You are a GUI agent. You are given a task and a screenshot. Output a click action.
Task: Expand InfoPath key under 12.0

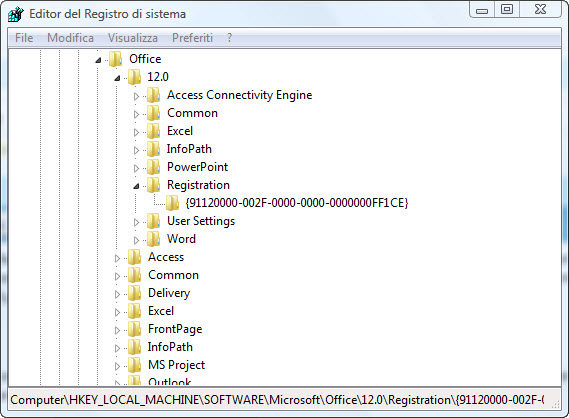coord(136,150)
